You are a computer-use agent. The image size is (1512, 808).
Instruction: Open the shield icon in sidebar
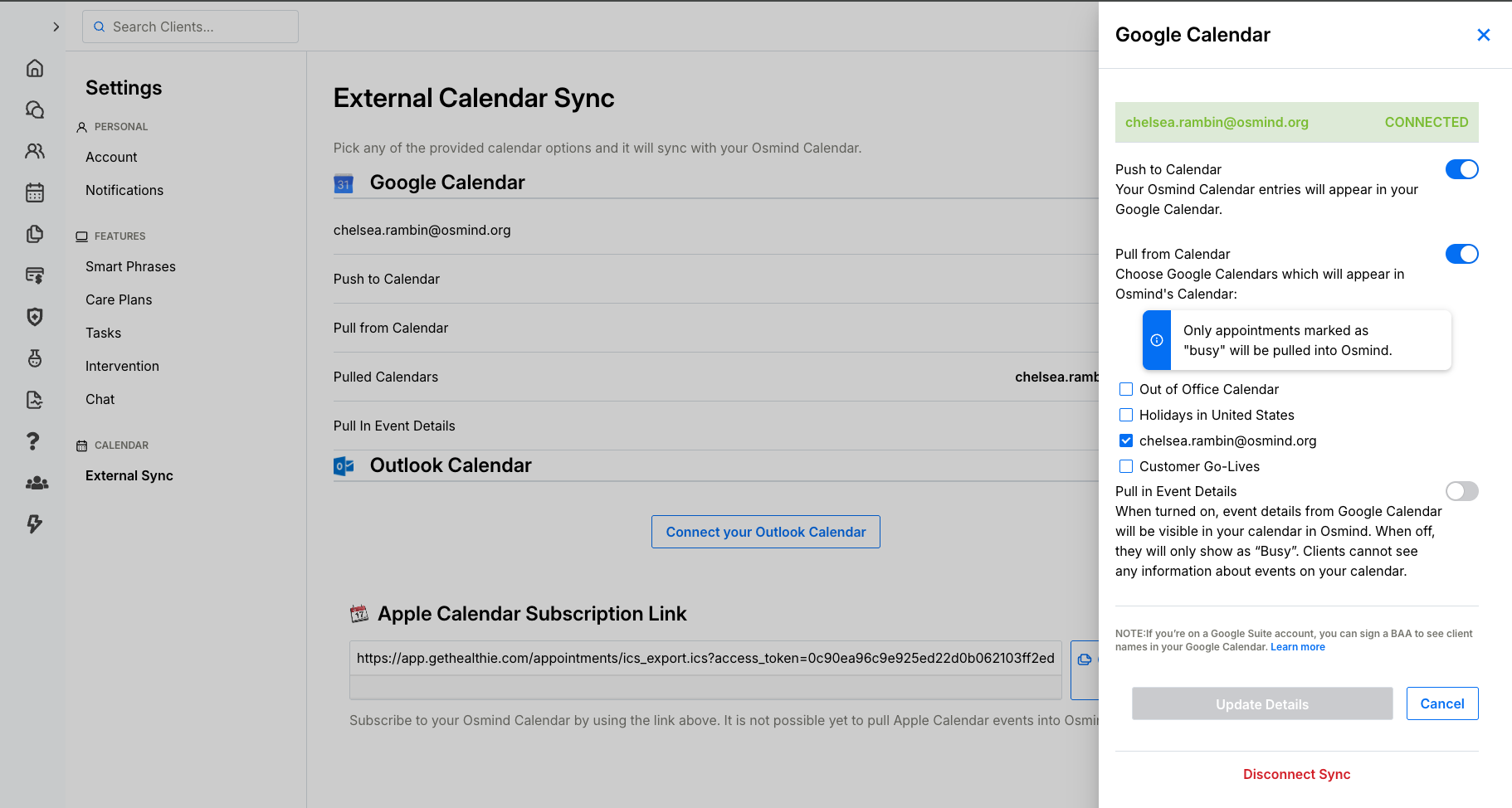(x=35, y=317)
